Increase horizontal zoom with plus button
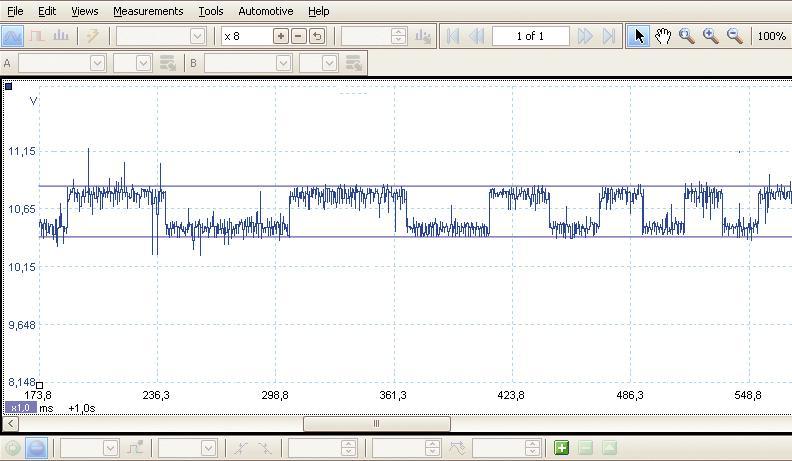This screenshot has height=461, width=792. (281, 36)
